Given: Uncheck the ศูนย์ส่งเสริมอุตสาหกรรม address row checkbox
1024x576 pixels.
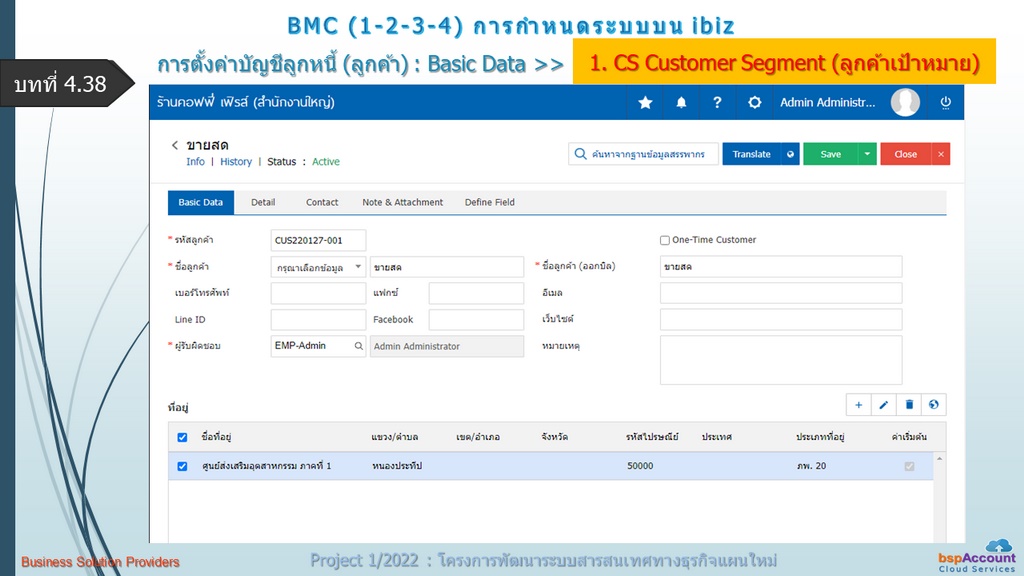Looking at the screenshot, I should click(182, 466).
